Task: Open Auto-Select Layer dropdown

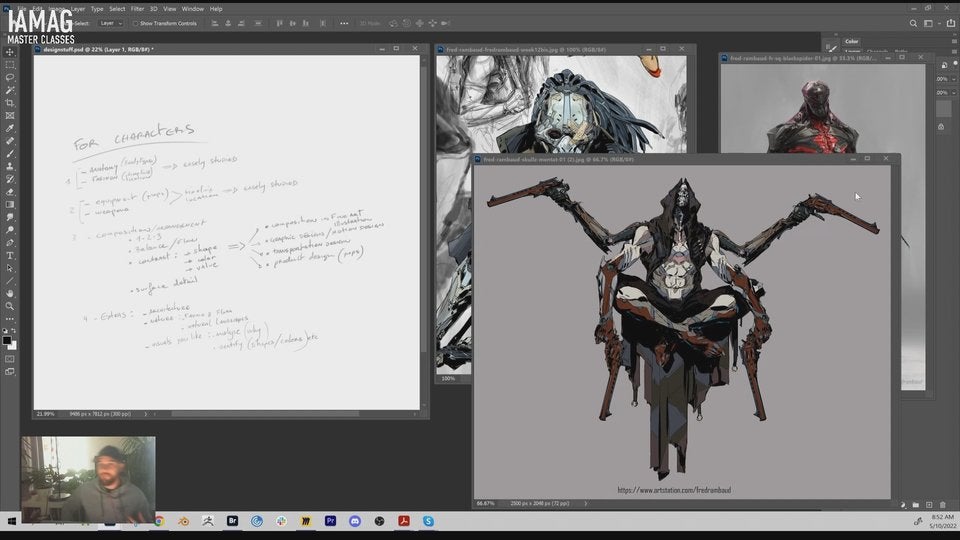Action: [x=111, y=23]
